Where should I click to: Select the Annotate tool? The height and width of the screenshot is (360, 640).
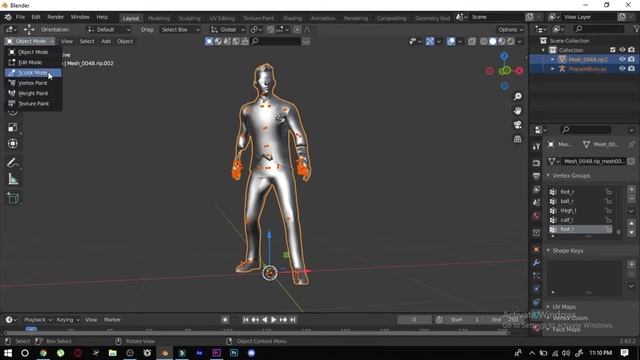(x=13, y=163)
